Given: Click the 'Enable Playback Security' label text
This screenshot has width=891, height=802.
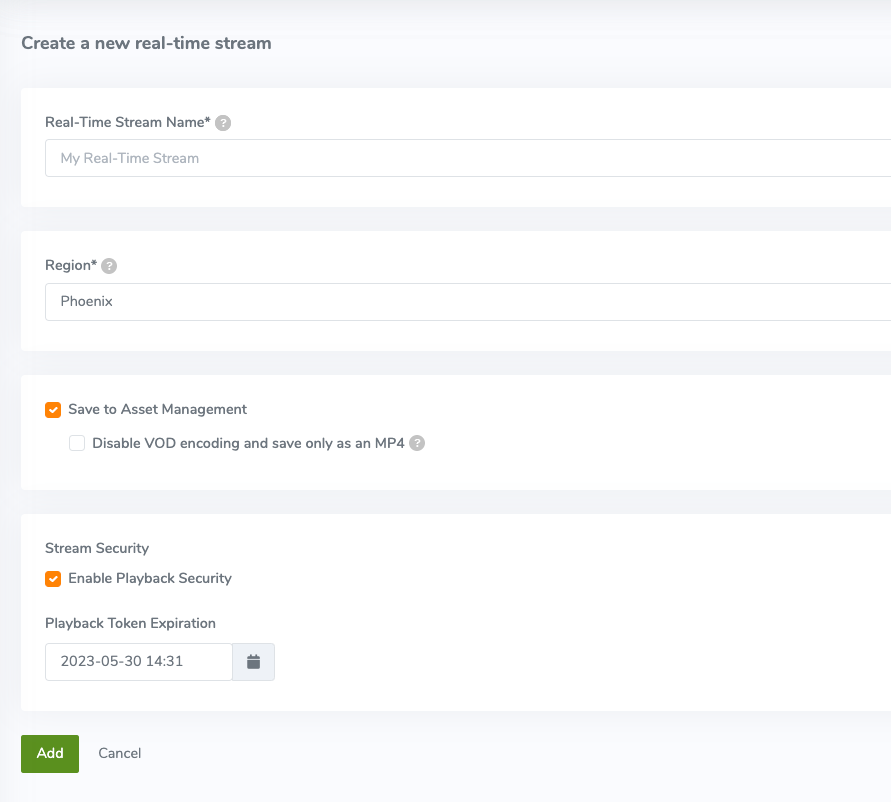Looking at the screenshot, I should point(150,578).
